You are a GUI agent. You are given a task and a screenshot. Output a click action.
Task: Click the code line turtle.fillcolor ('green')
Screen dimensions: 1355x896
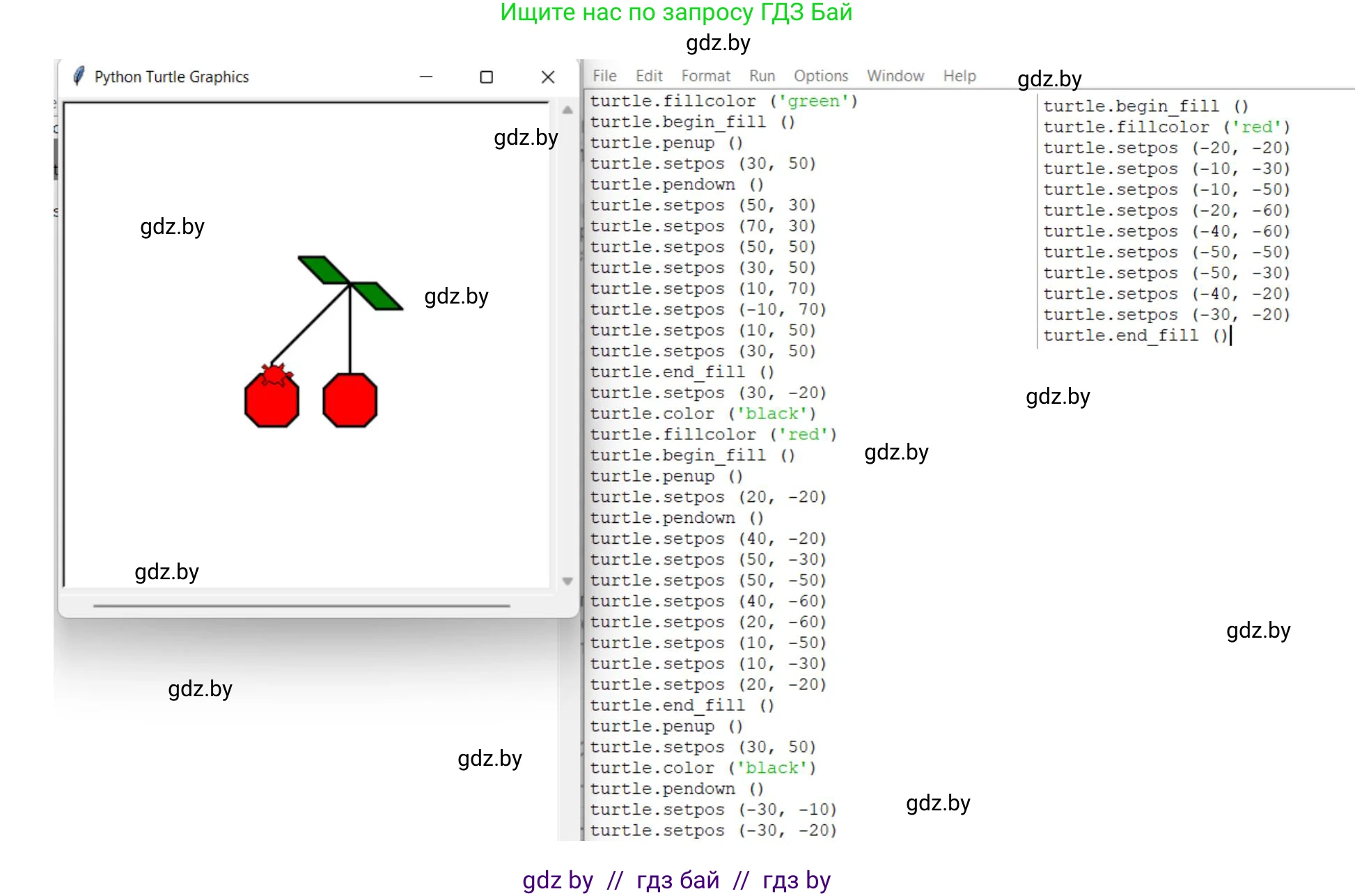[x=724, y=101]
